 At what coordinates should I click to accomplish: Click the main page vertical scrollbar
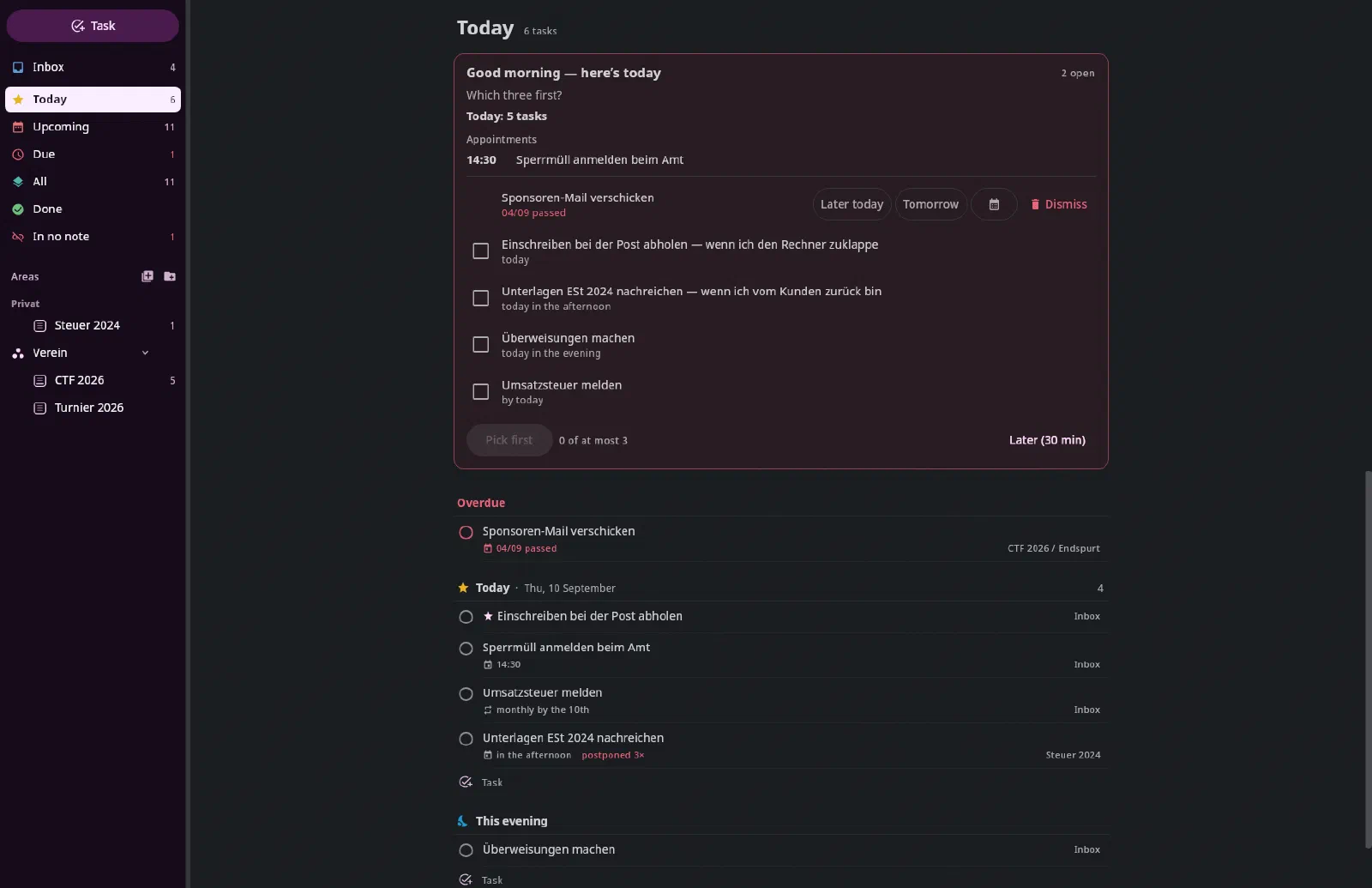pyautogui.click(x=1368, y=659)
